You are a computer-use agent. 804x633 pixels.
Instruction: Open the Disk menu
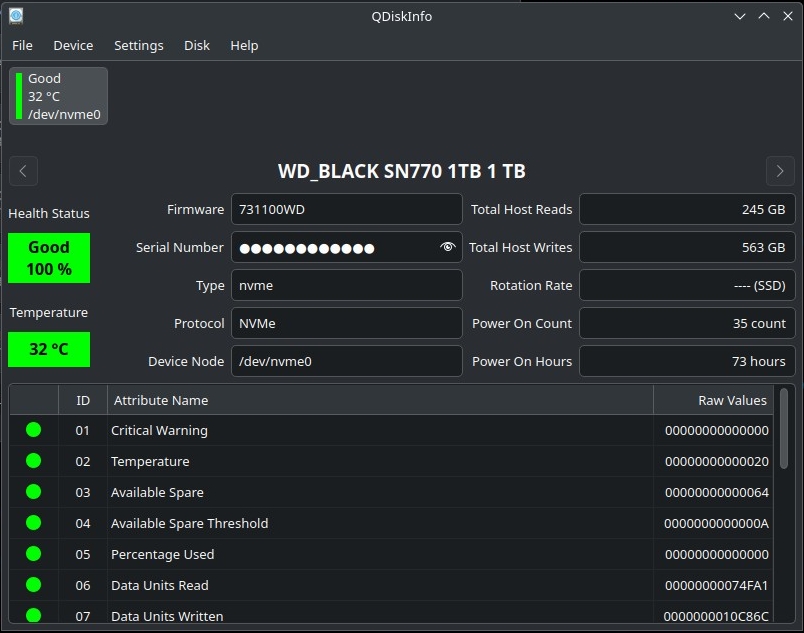tap(197, 46)
